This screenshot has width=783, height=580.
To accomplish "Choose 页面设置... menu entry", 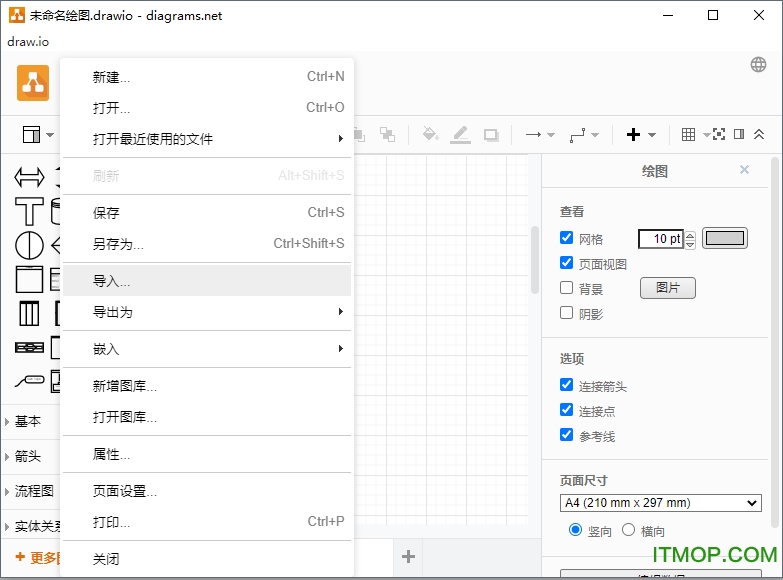I will point(207,491).
